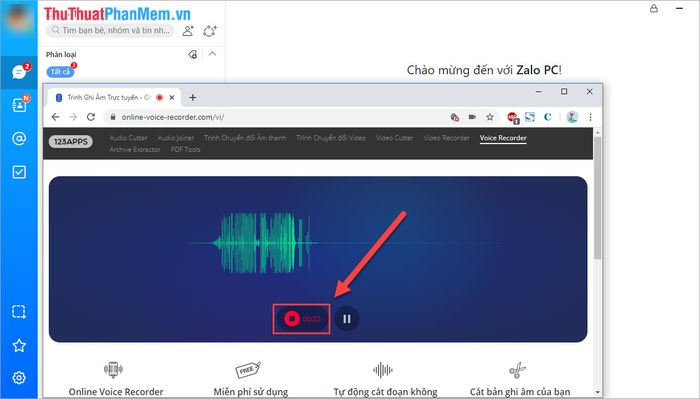Pause the voice recording
The image size is (700, 399).
point(347,319)
